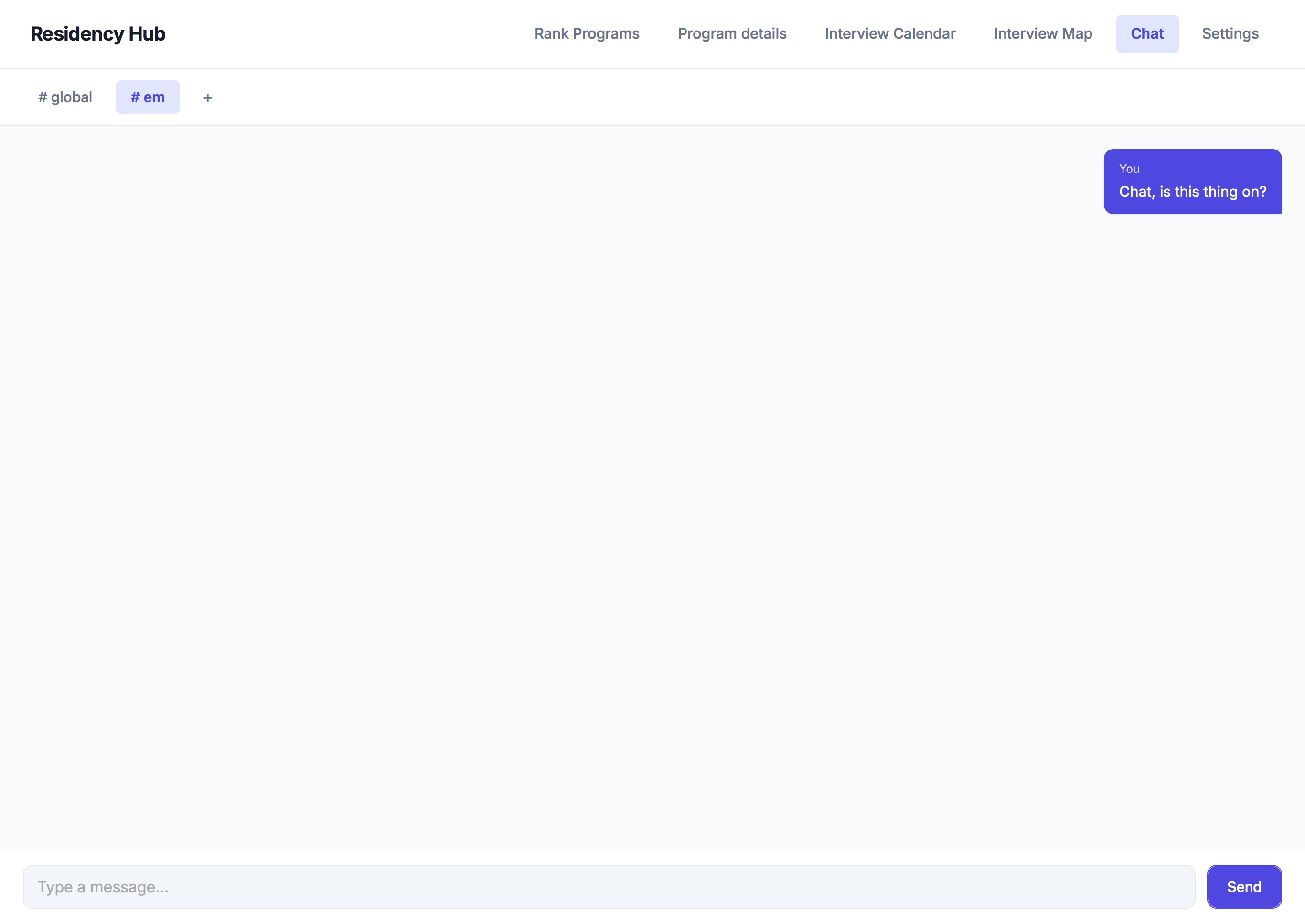Click the highlighted Chat nav item
Viewport: 1305px width, 924px height.
[1147, 33]
